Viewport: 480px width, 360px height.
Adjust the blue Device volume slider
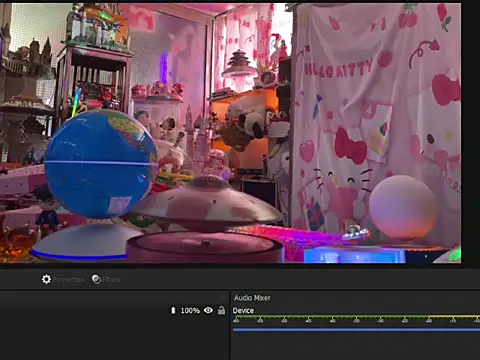point(356,330)
